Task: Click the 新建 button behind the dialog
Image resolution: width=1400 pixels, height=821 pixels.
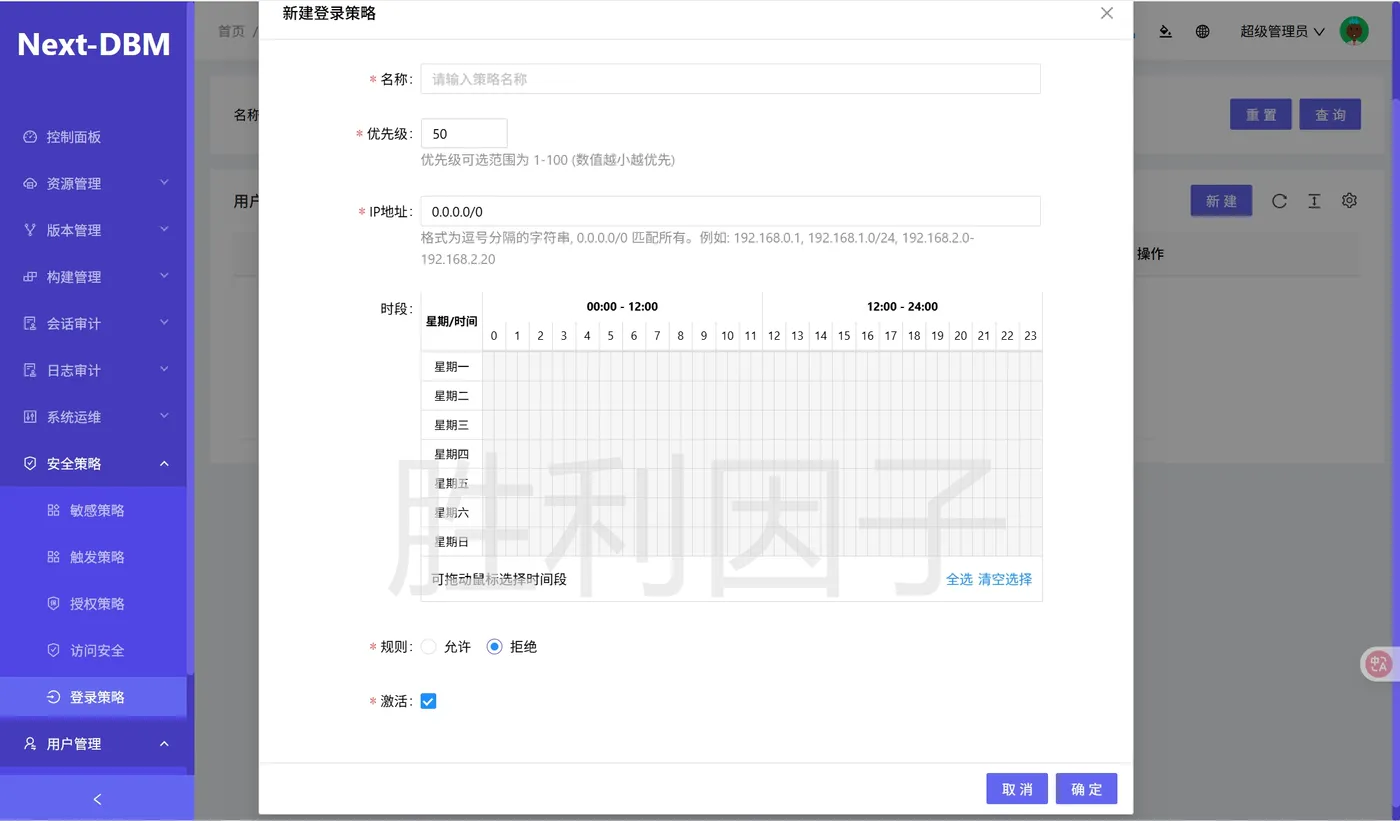Action: pyautogui.click(x=1221, y=201)
